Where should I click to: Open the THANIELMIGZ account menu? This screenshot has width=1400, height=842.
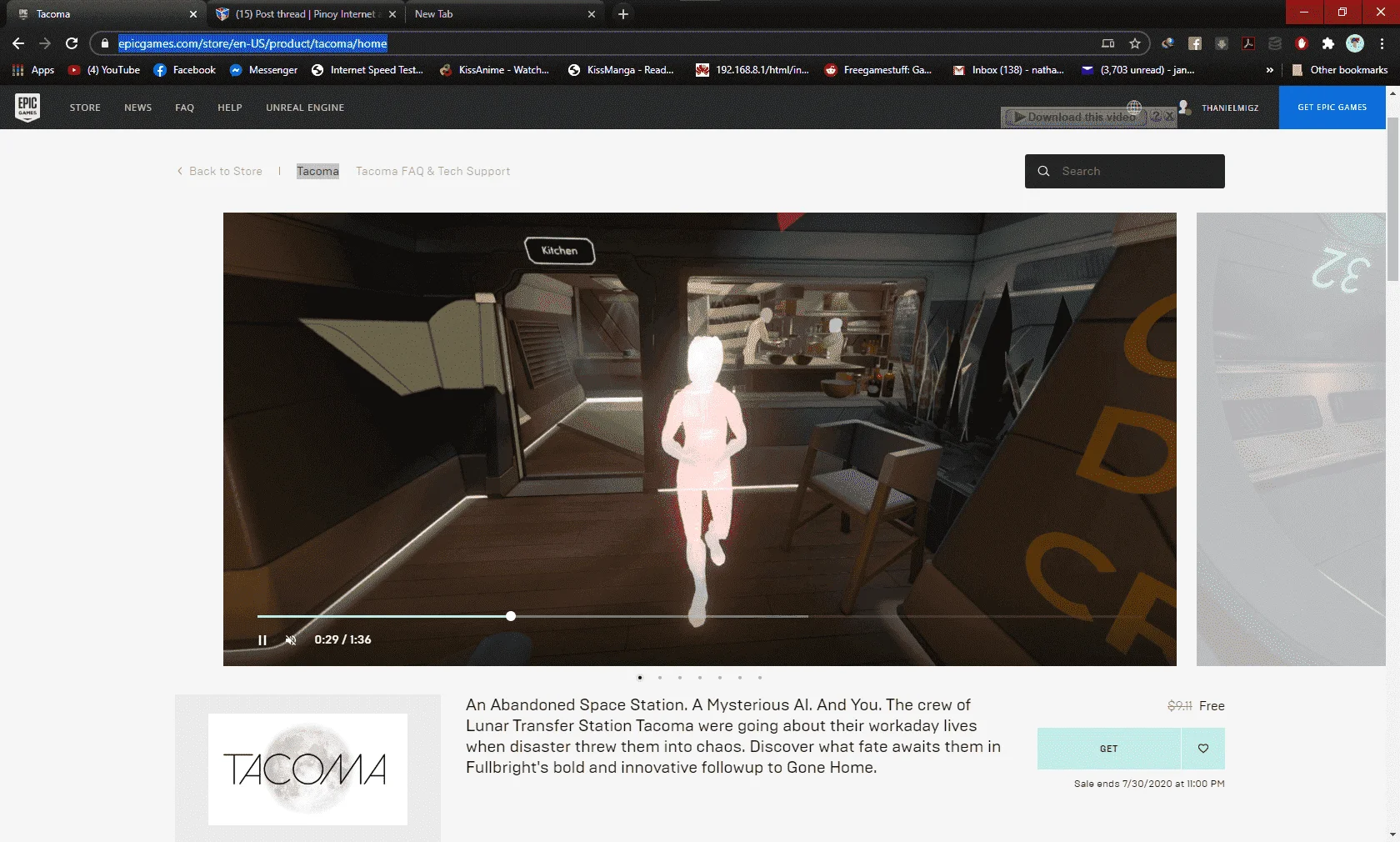point(1230,108)
